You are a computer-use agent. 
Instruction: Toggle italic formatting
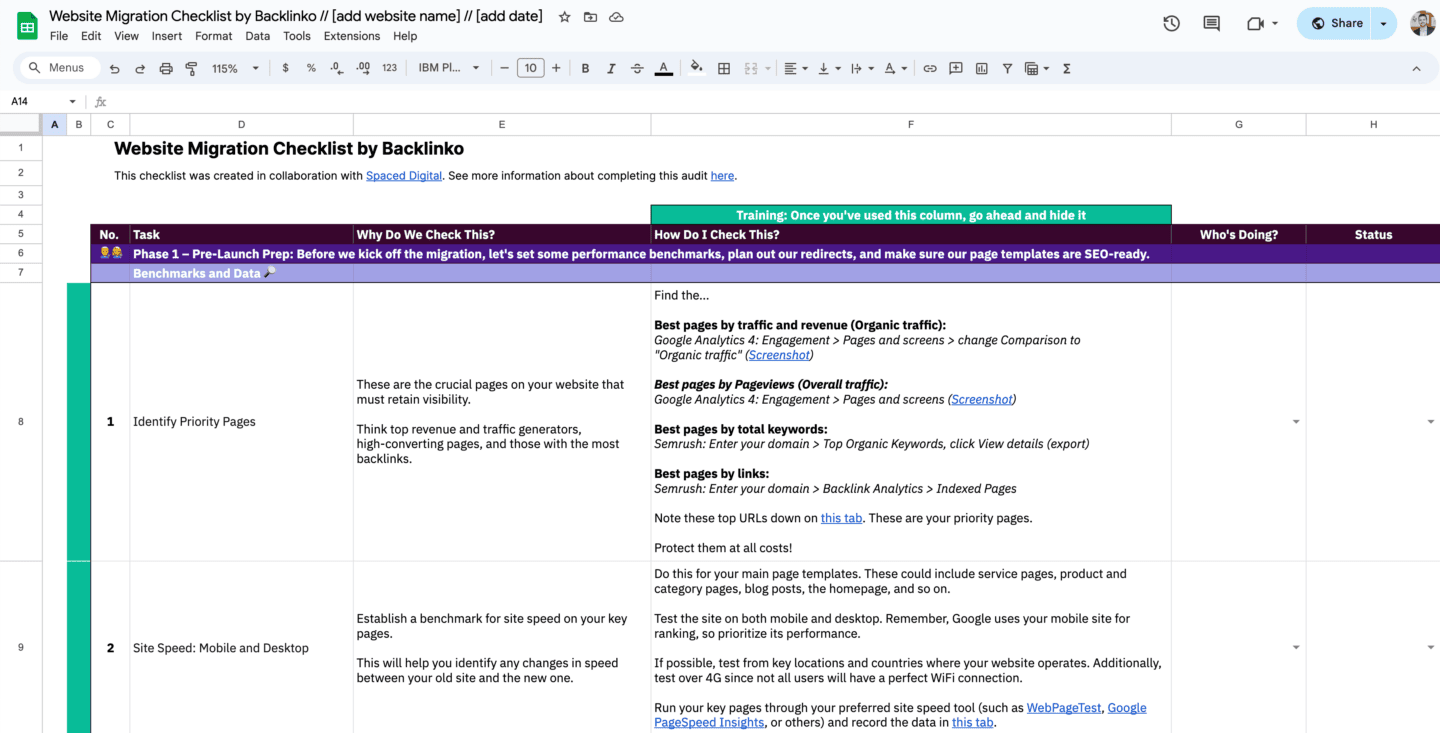pyautogui.click(x=611, y=68)
